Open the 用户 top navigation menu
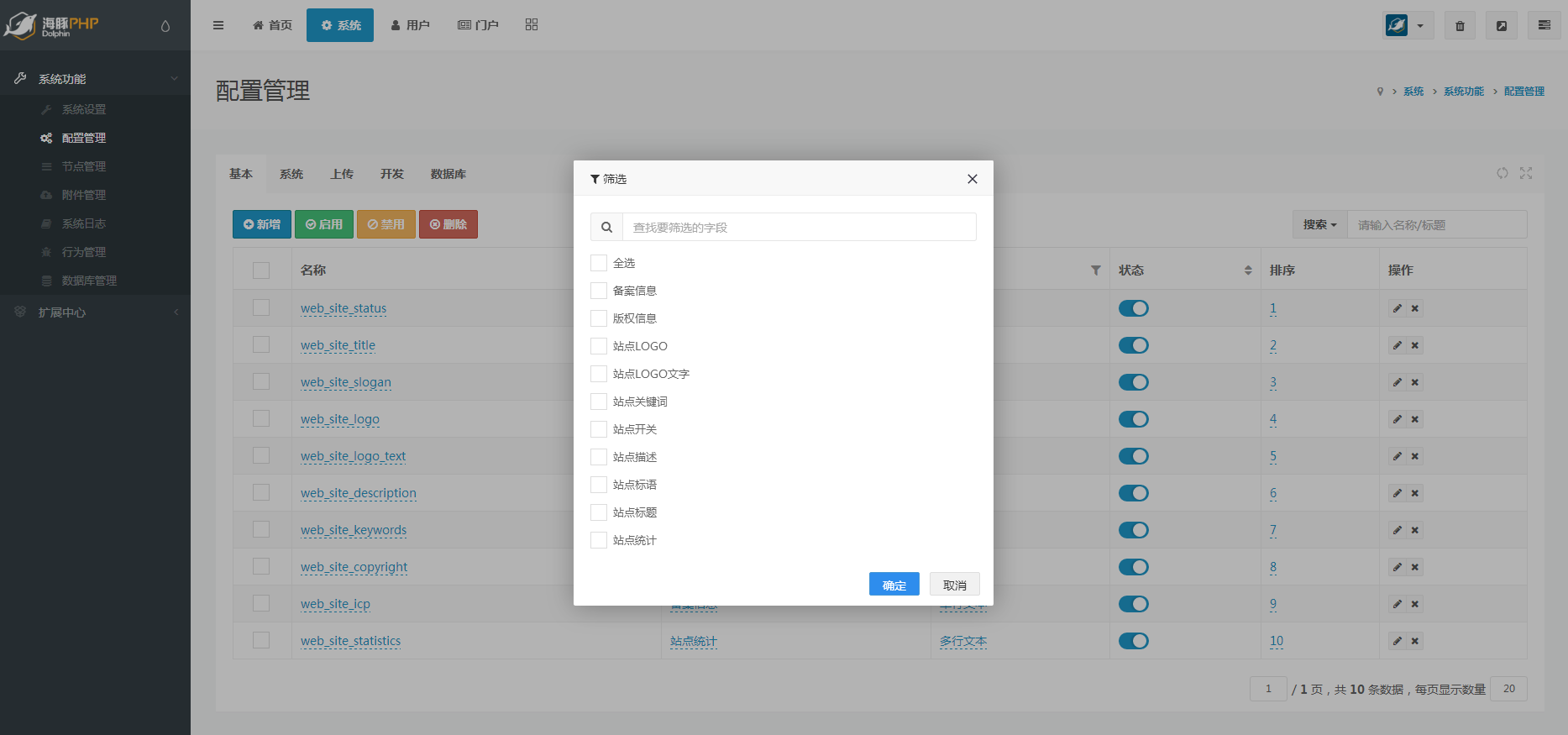The height and width of the screenshot is (735, 1568). (411, 25)
